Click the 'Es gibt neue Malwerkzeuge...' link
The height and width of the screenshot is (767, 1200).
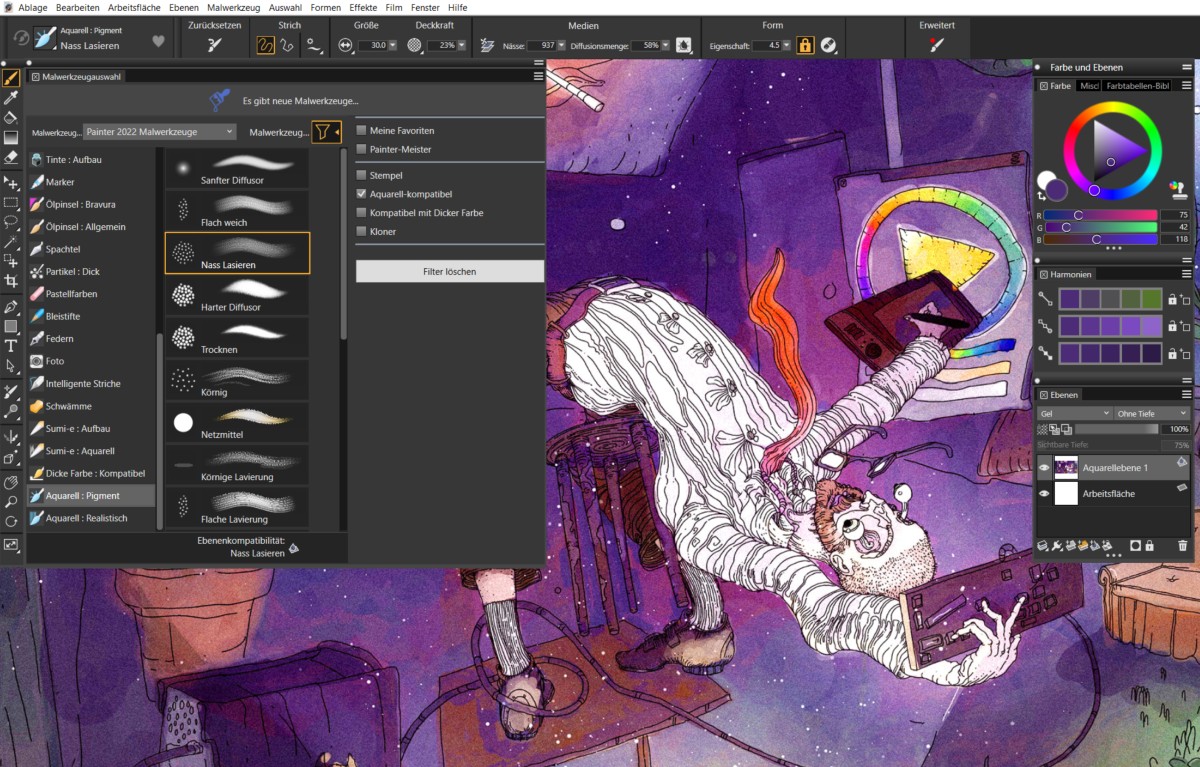pyautogui.click(x=300, y=101)
